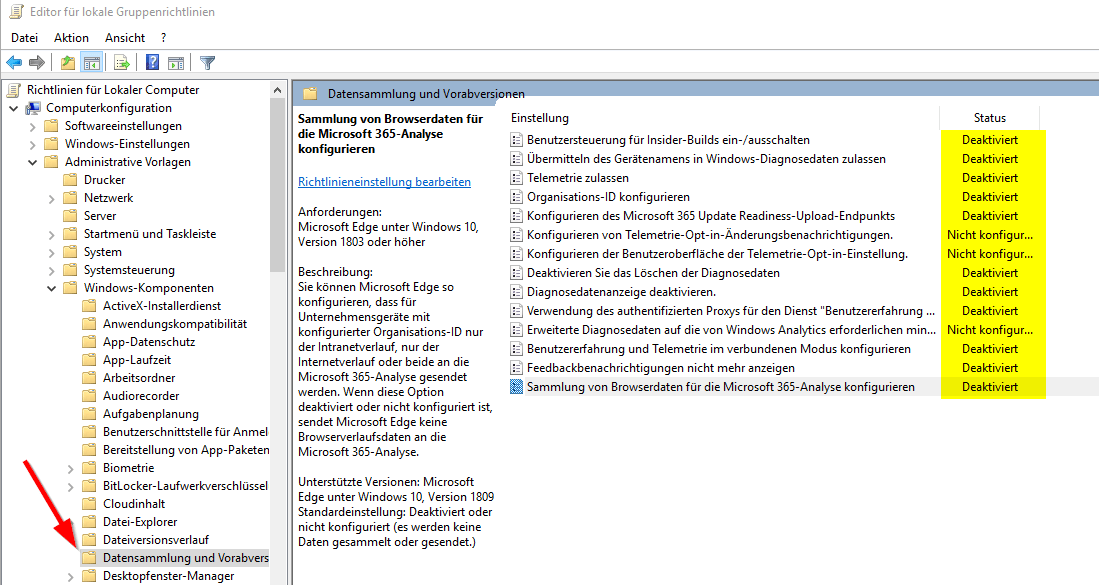Expand the Systemsteuerung folder
The image size is (1099, 585).
[x=51, y=270]
